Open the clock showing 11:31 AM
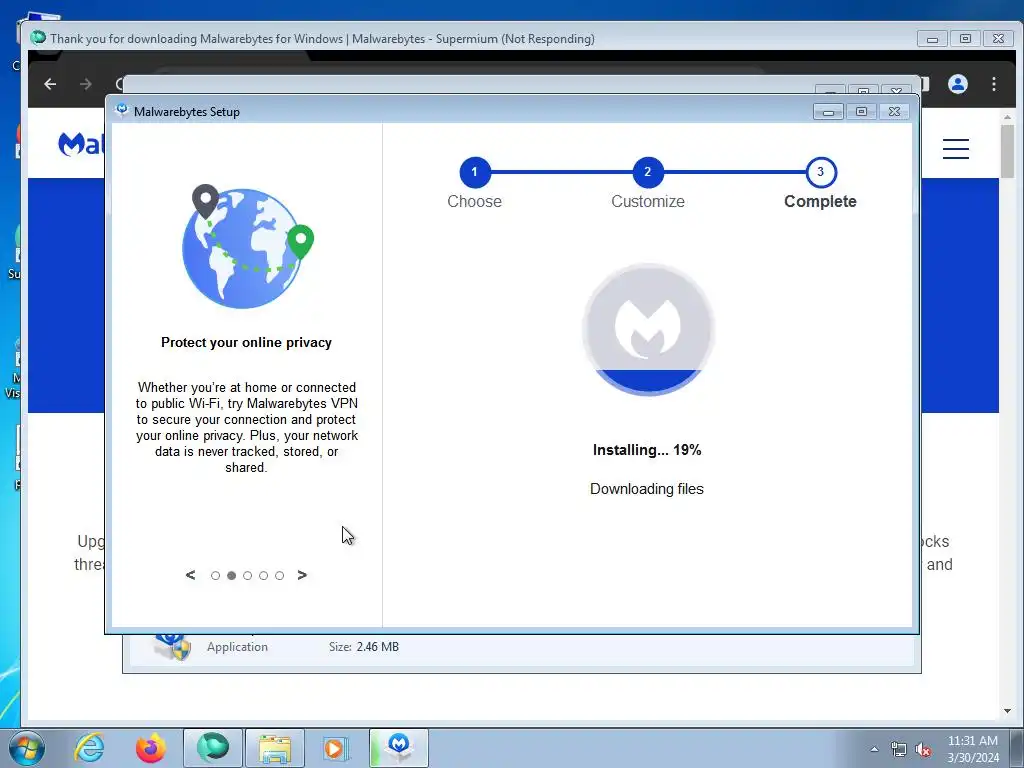This screenshot has width=1024, height=768. 972,748
